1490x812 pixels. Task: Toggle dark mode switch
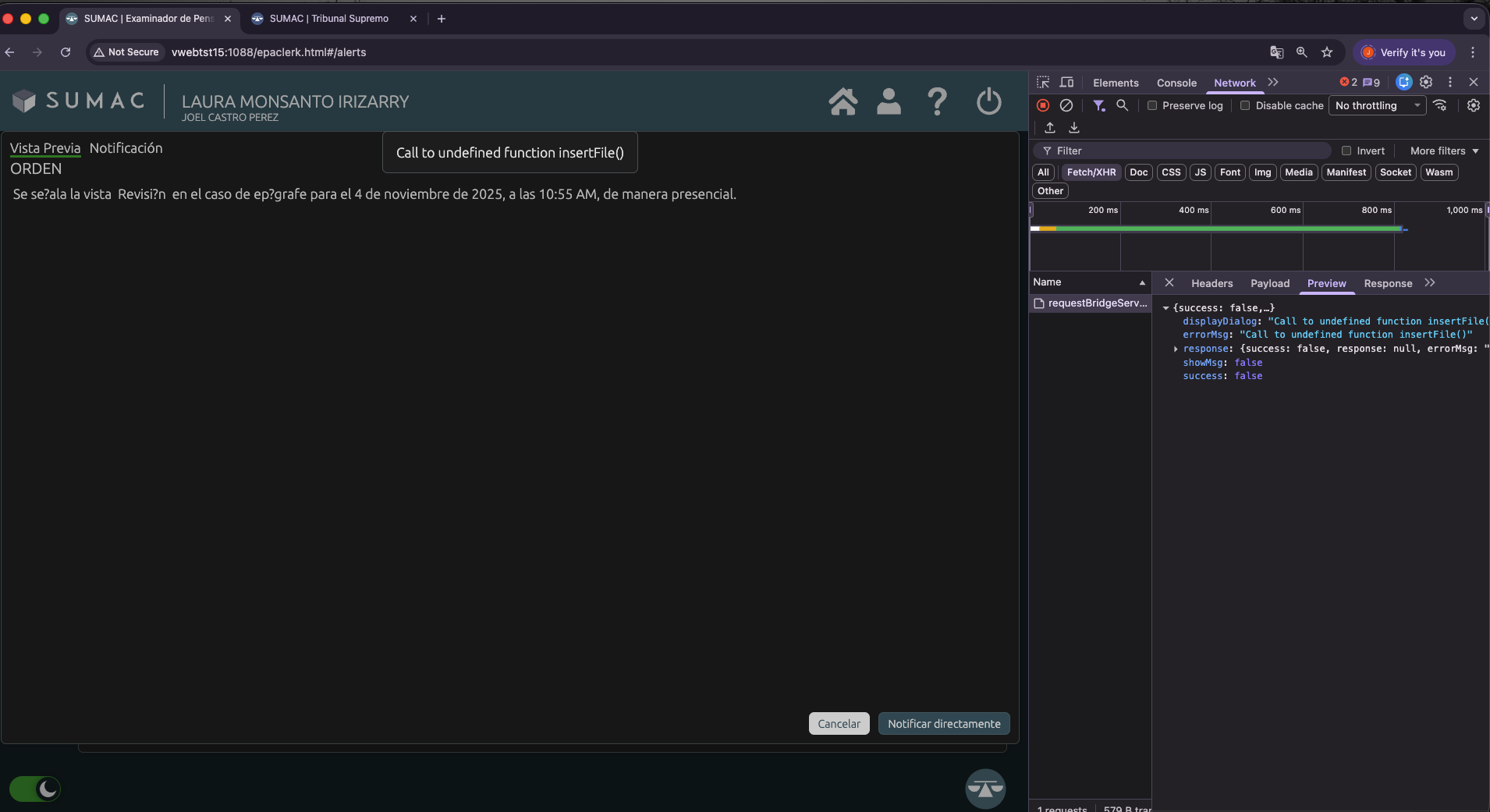pos(35,789)
